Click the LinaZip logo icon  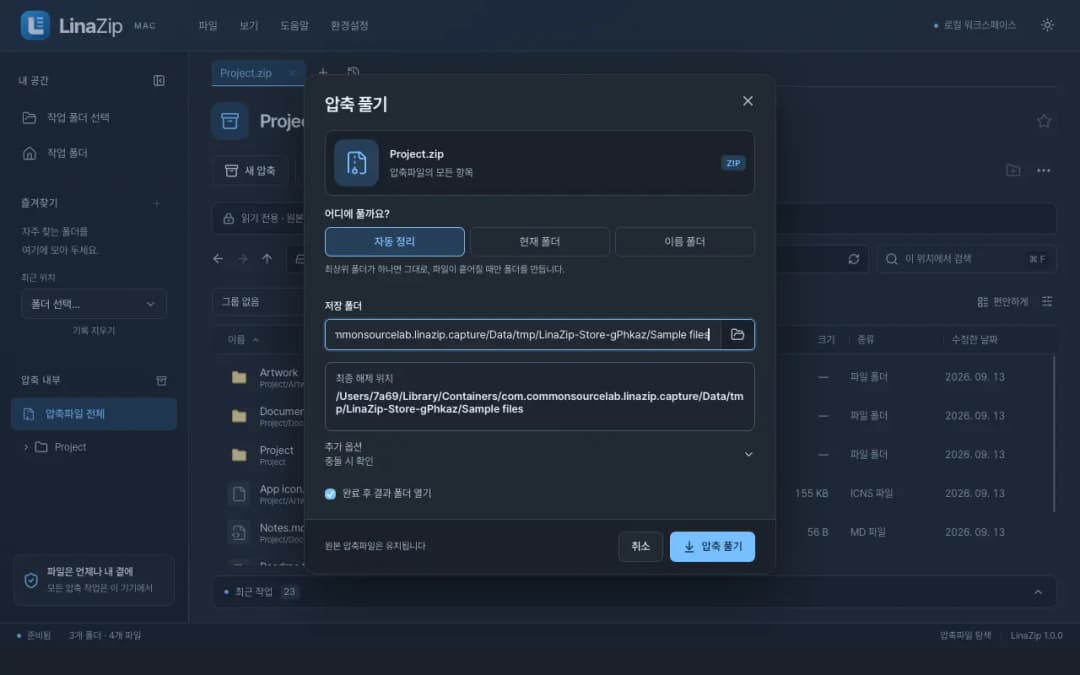[35, 25]
